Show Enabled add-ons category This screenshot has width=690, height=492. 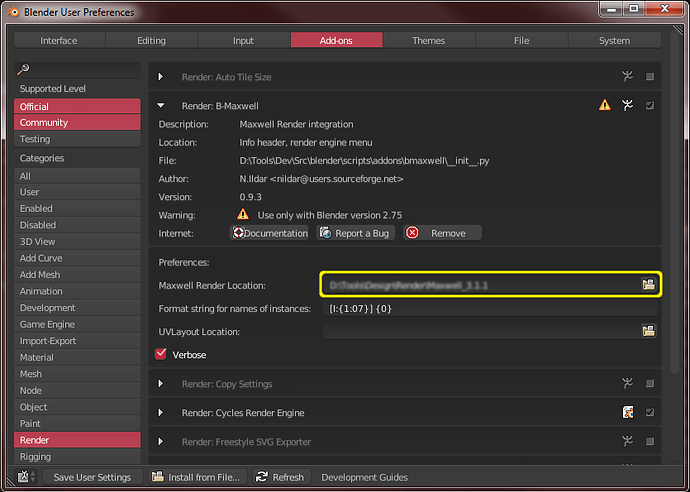coord(77,209)
